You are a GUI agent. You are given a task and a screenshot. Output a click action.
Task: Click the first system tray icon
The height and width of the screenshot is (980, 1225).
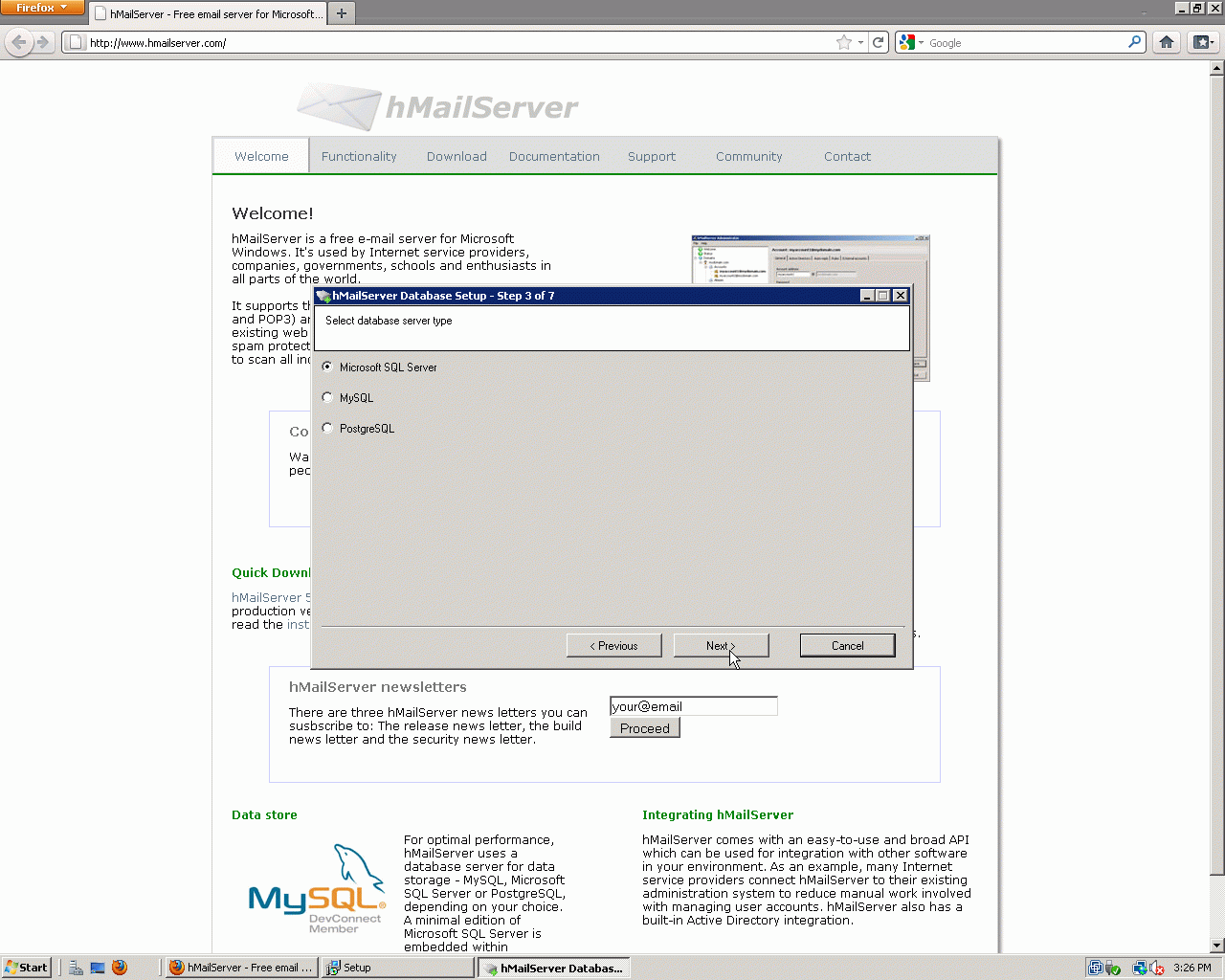pos(1096,968)
